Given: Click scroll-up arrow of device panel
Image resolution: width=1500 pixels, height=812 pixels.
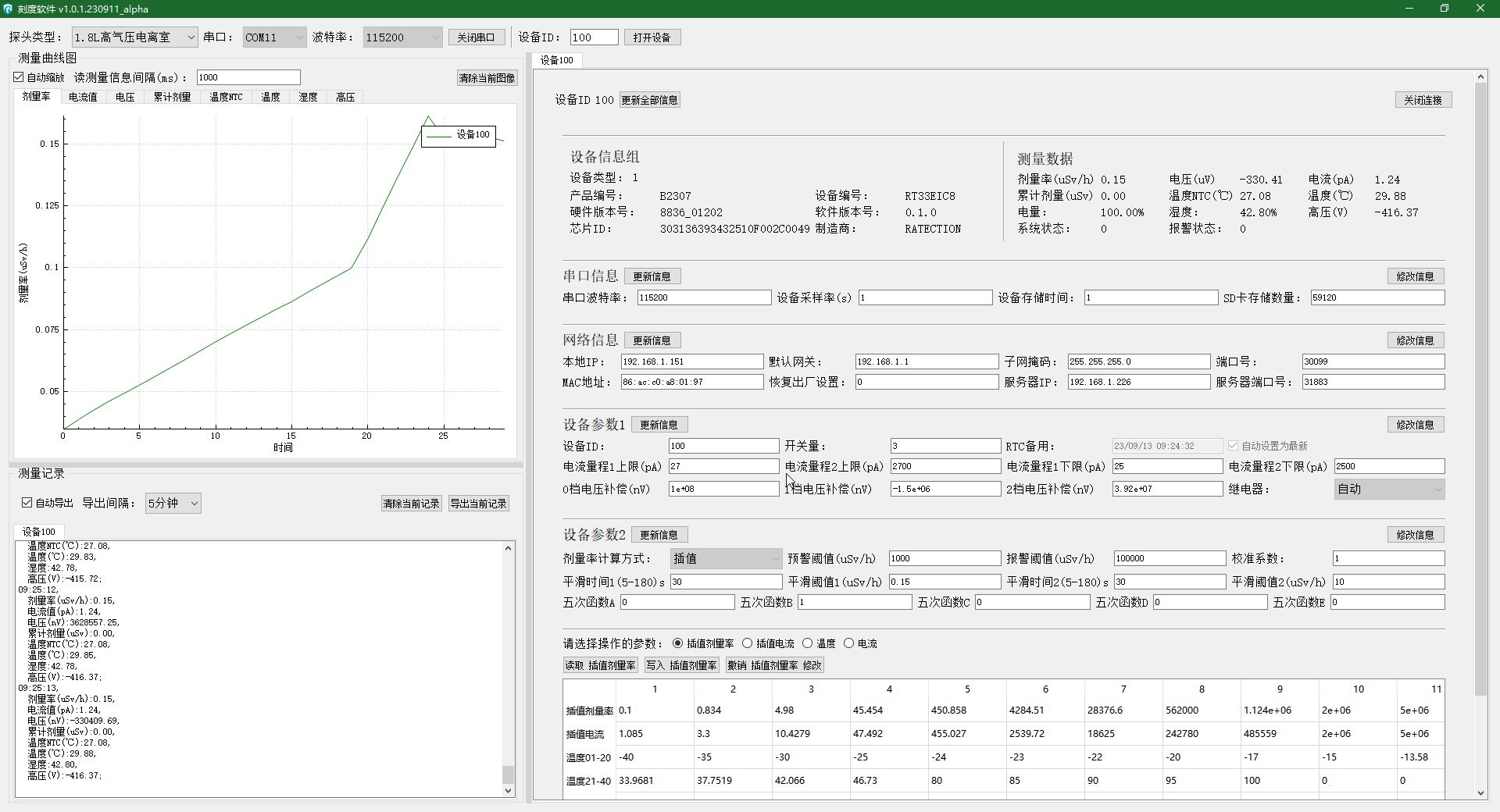Looking at the screenshot, I should tap(1480, 77).
